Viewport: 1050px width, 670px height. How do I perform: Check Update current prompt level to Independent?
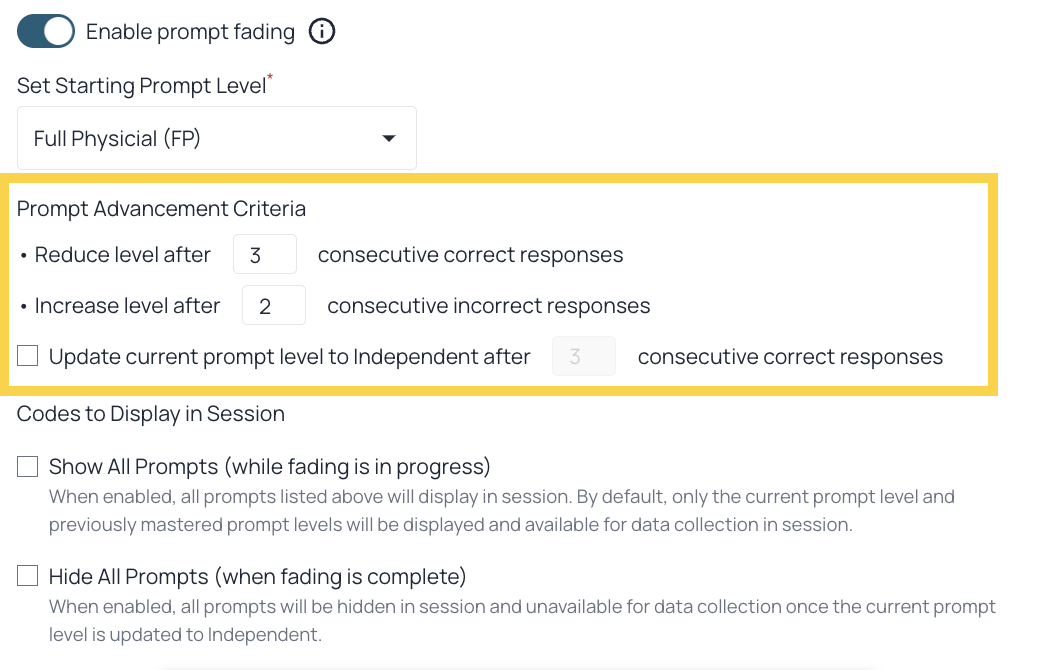pyautogui.click(x=27, y=355)
